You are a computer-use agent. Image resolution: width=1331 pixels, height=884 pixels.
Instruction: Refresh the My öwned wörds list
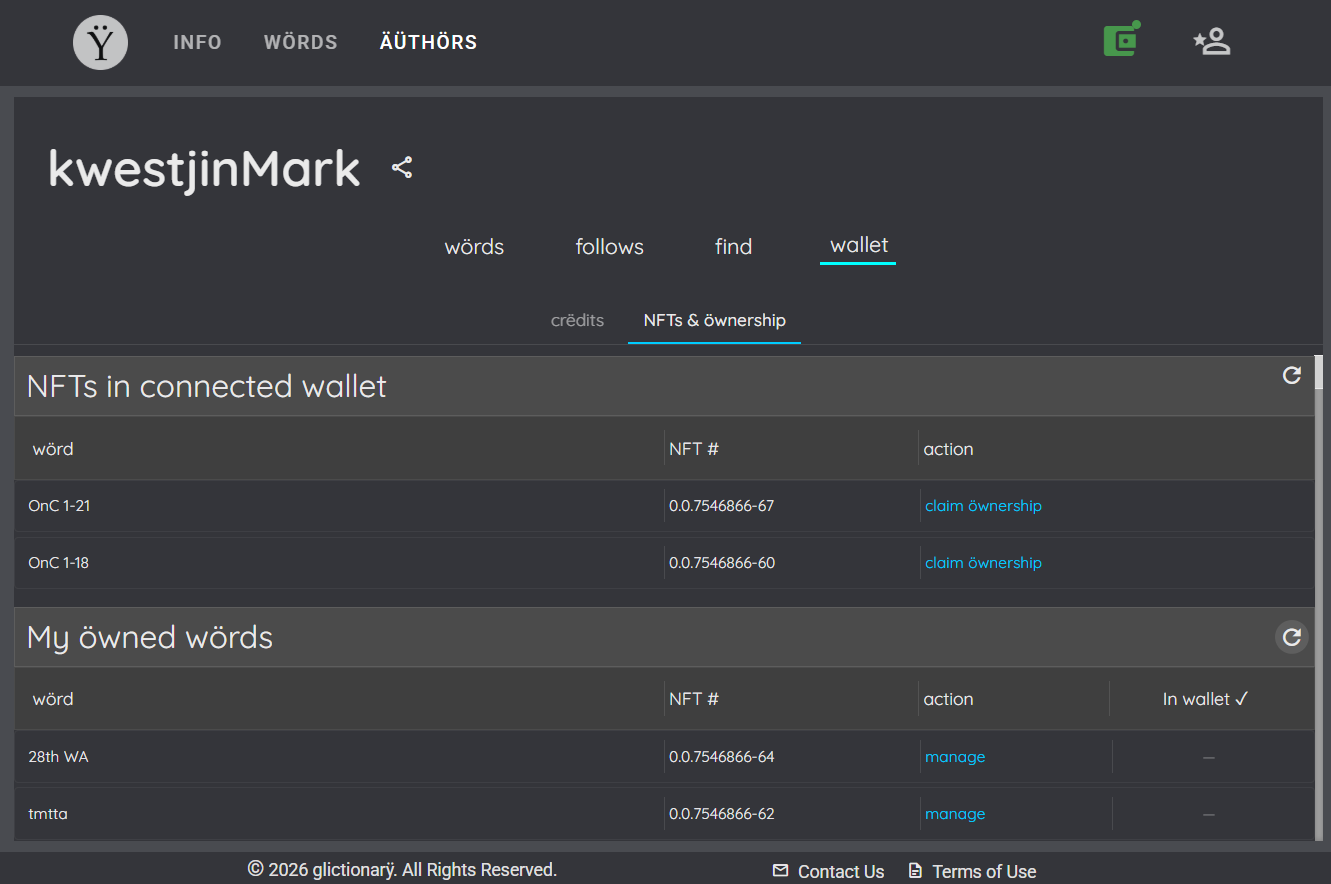(1292, 637)
